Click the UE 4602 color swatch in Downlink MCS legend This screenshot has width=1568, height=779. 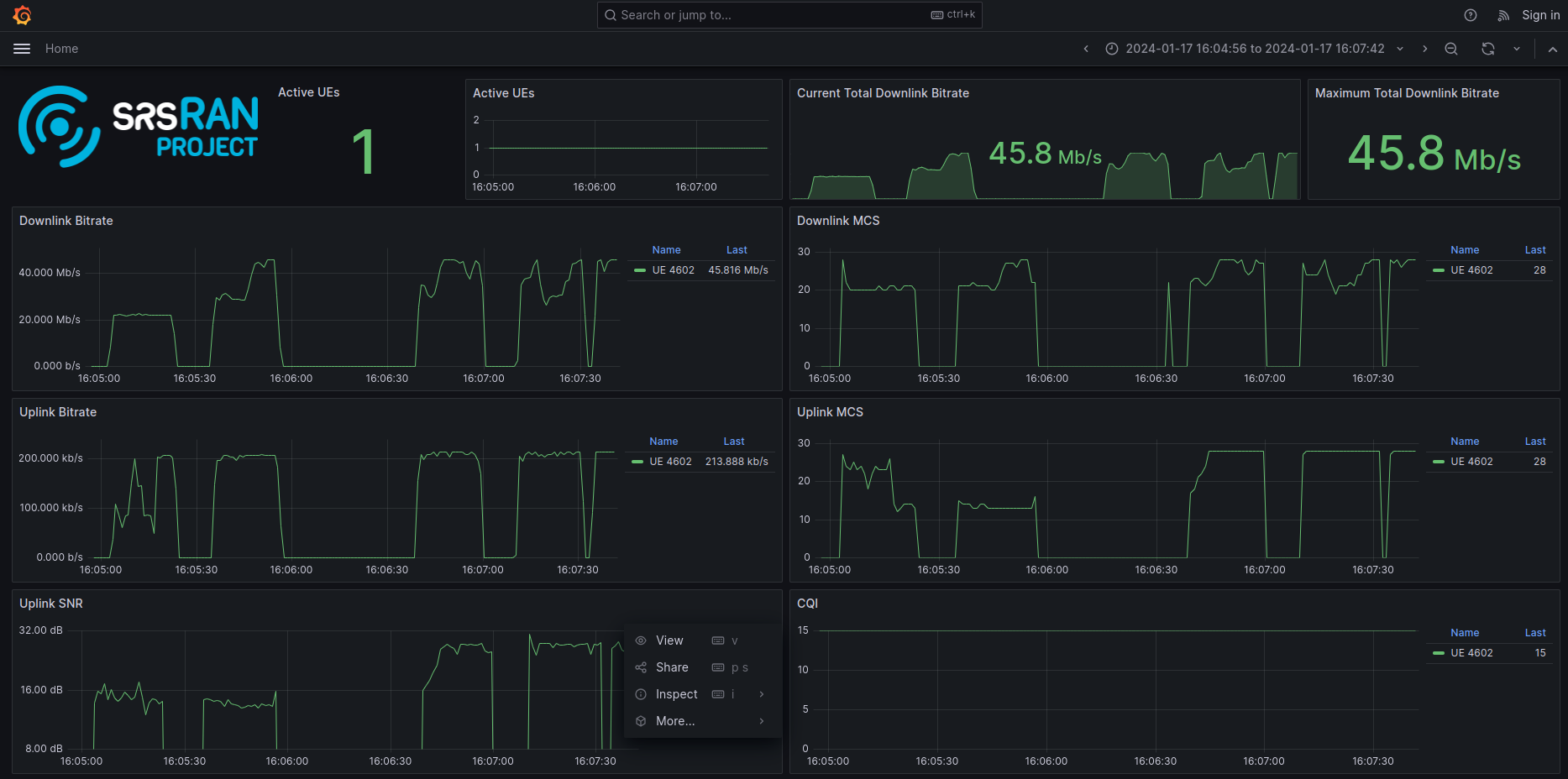[1439, 270]
